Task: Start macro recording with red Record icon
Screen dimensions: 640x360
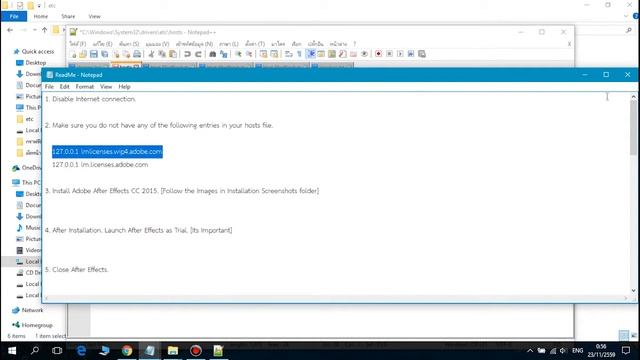Action: [379, 54]
